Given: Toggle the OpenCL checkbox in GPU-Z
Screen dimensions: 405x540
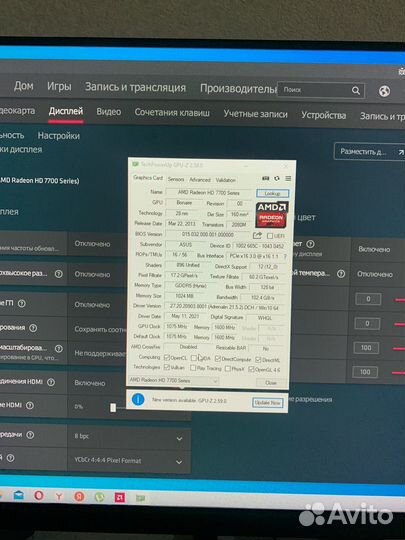Looking at the screenshot, I should point(167,358).
